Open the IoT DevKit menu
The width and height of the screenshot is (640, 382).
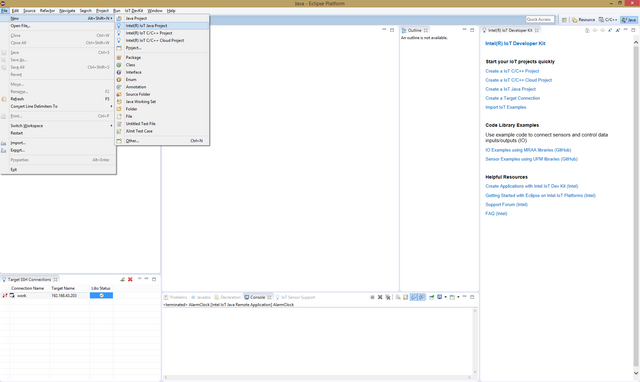[133, 11]
